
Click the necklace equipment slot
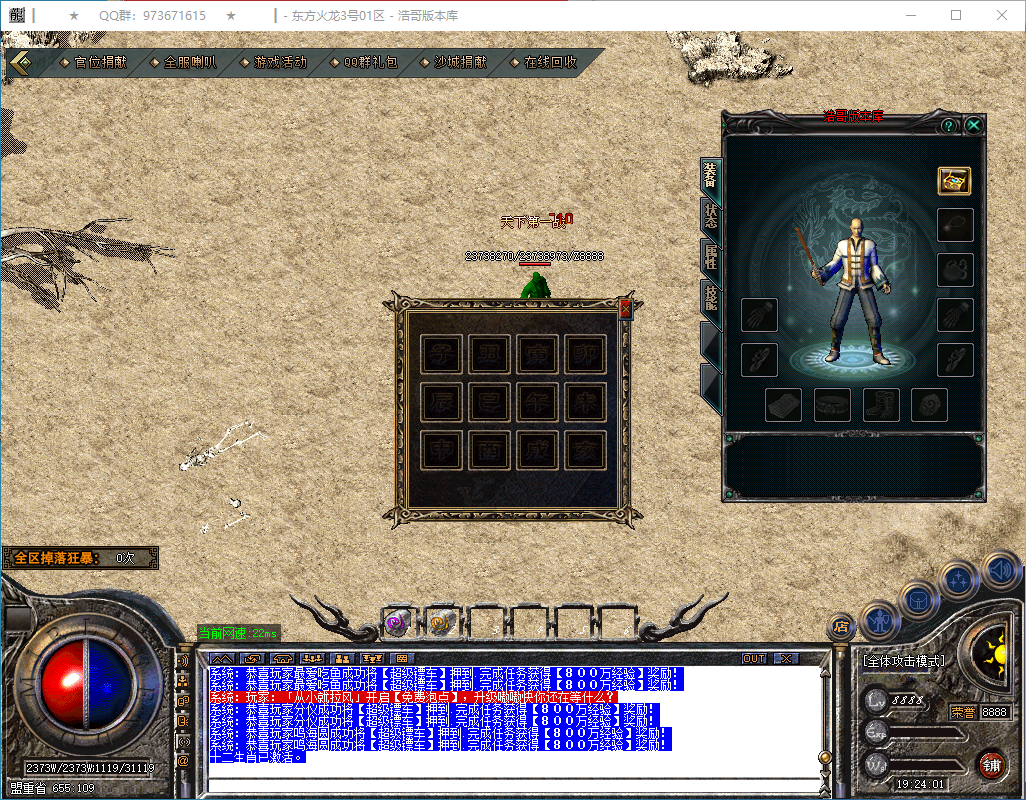tap(955, 226)
